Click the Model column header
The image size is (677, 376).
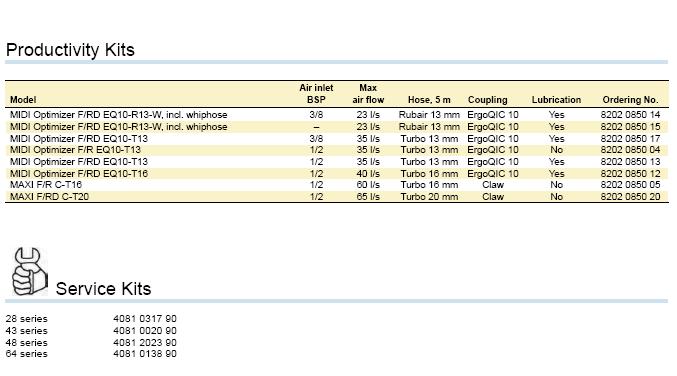[x=23, y=100]
